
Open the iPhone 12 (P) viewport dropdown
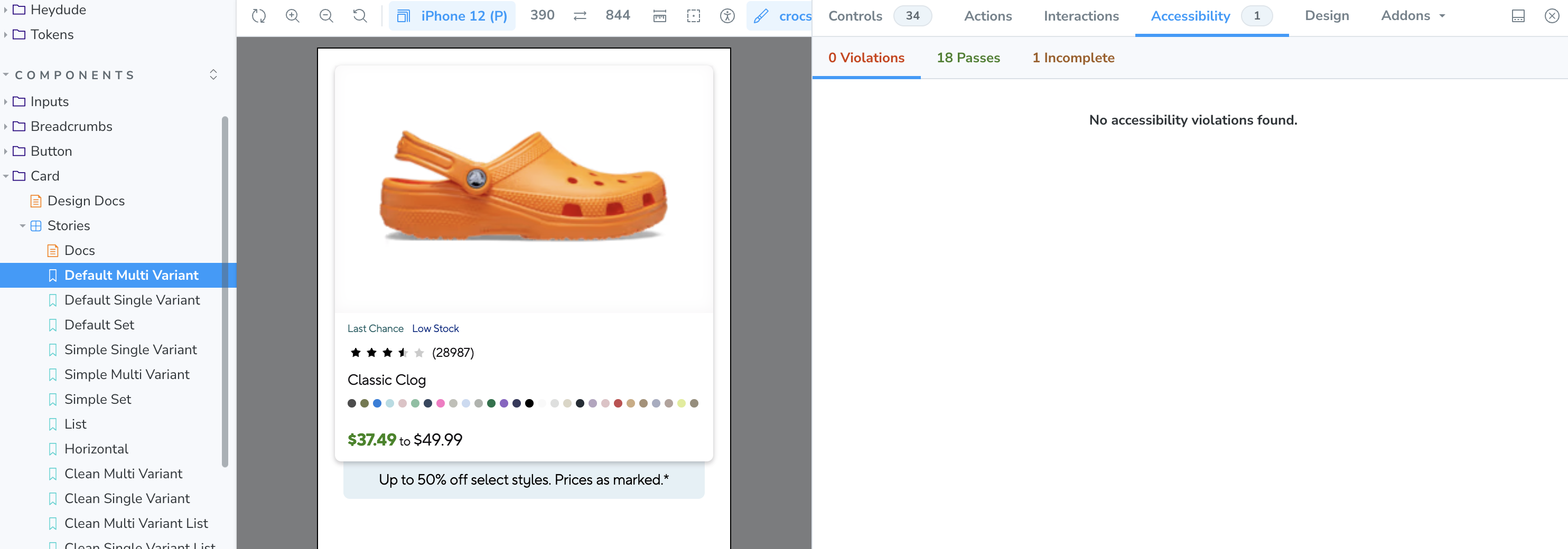coord(452,16)
